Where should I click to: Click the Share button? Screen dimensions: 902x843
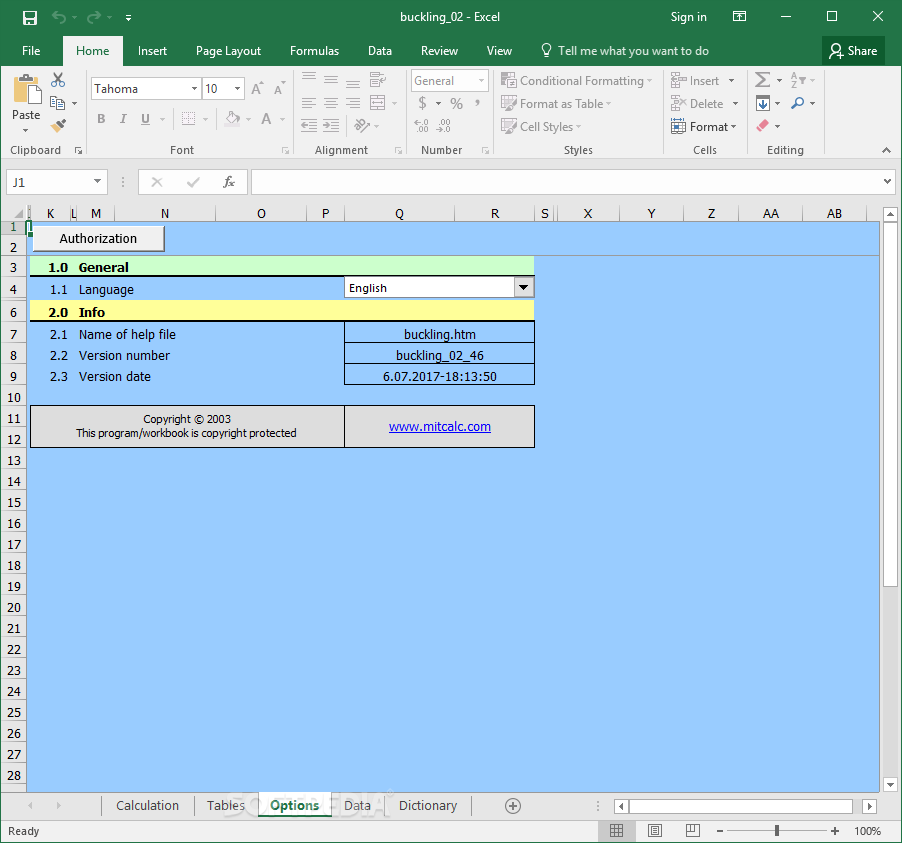point(853,51)
